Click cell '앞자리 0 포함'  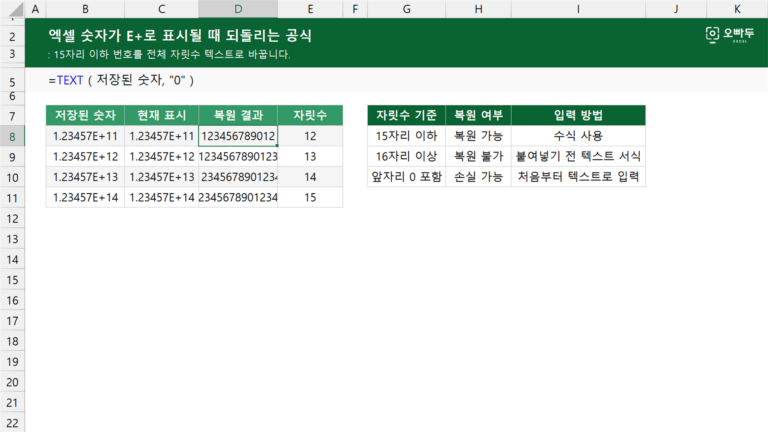pos(407,177)
